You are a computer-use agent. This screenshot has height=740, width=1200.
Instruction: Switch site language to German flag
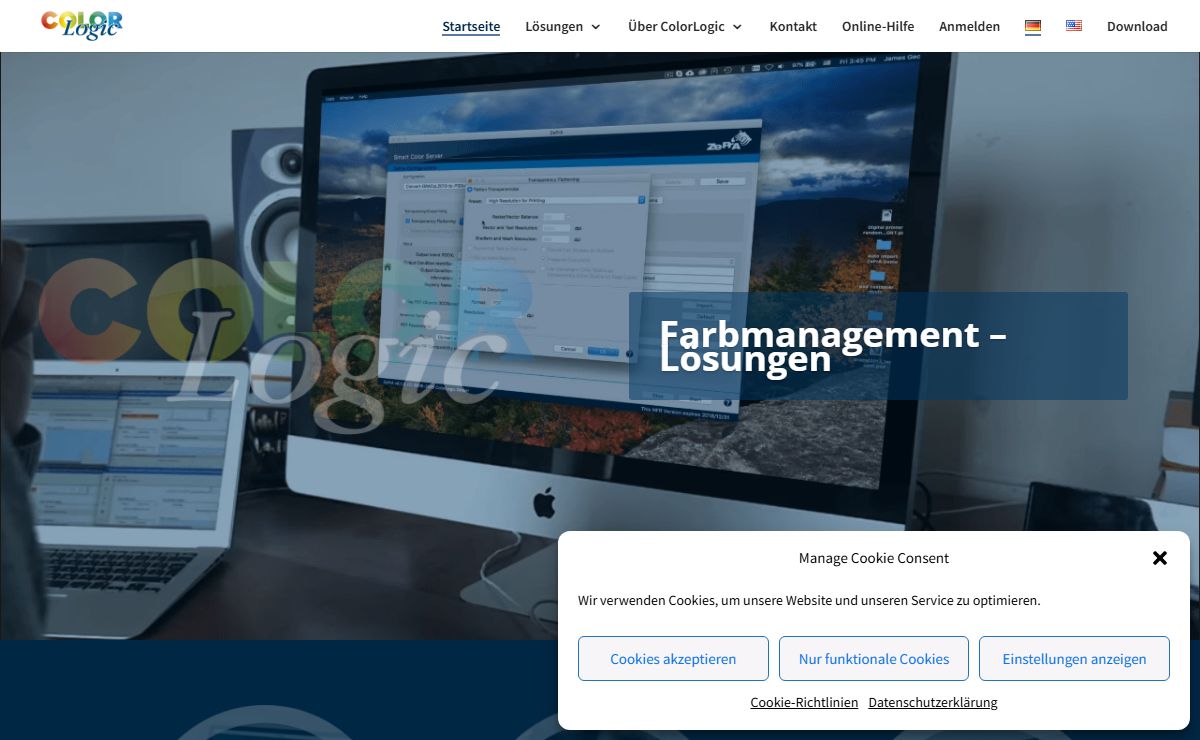[x=1033, y=27]
